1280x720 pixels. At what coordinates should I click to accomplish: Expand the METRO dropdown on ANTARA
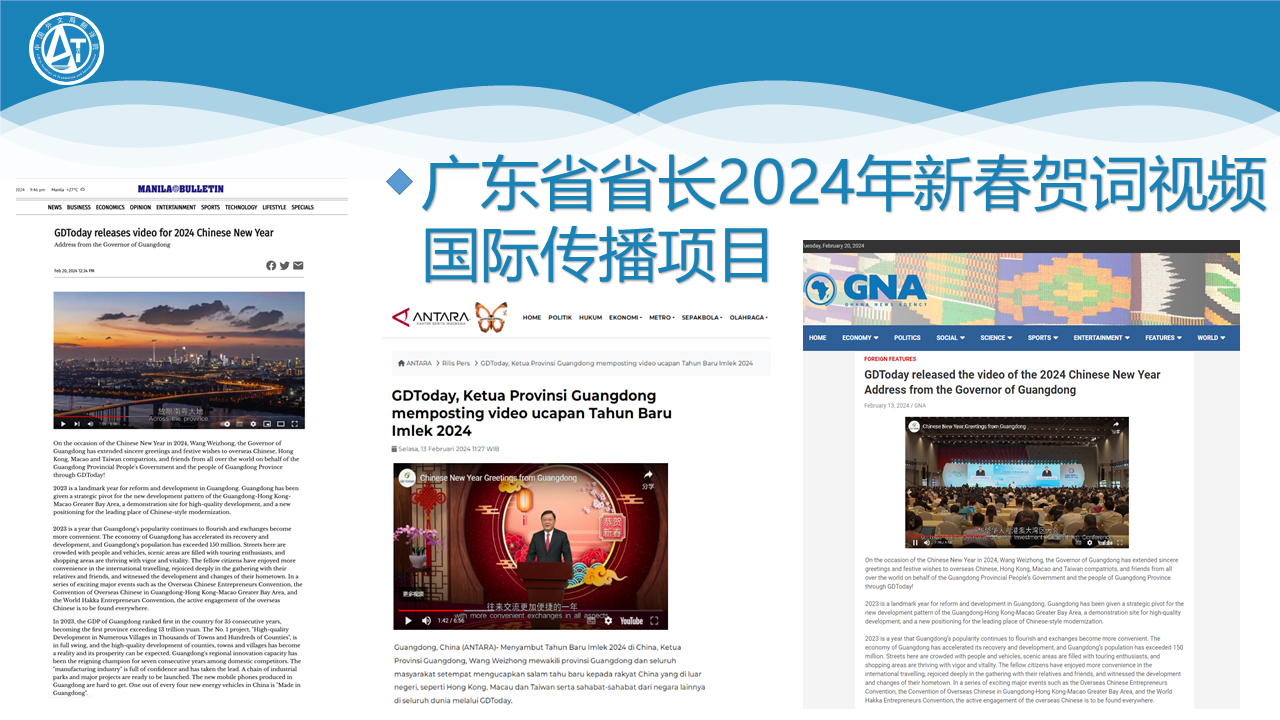click(661, 318)
